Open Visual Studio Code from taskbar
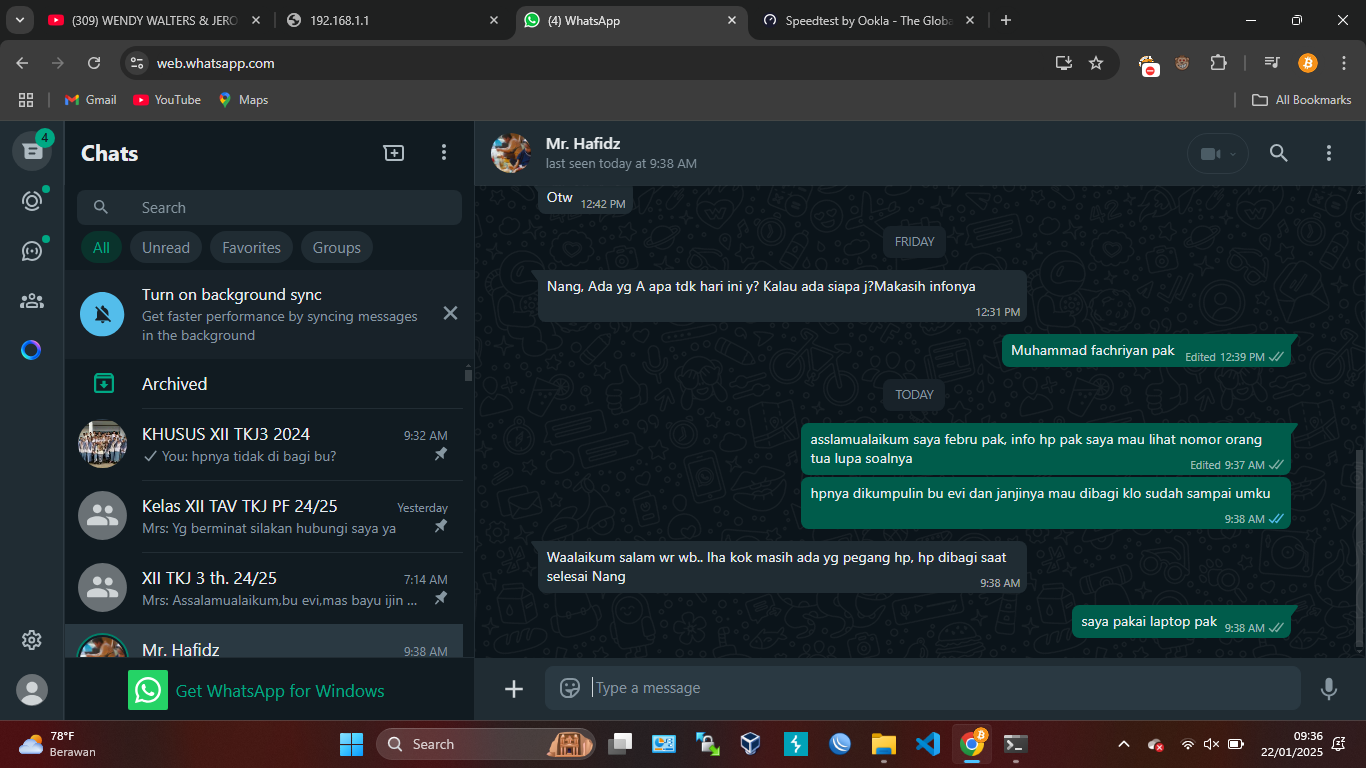The width and height of the screenshot is (1366, 768). pos(928,744)
